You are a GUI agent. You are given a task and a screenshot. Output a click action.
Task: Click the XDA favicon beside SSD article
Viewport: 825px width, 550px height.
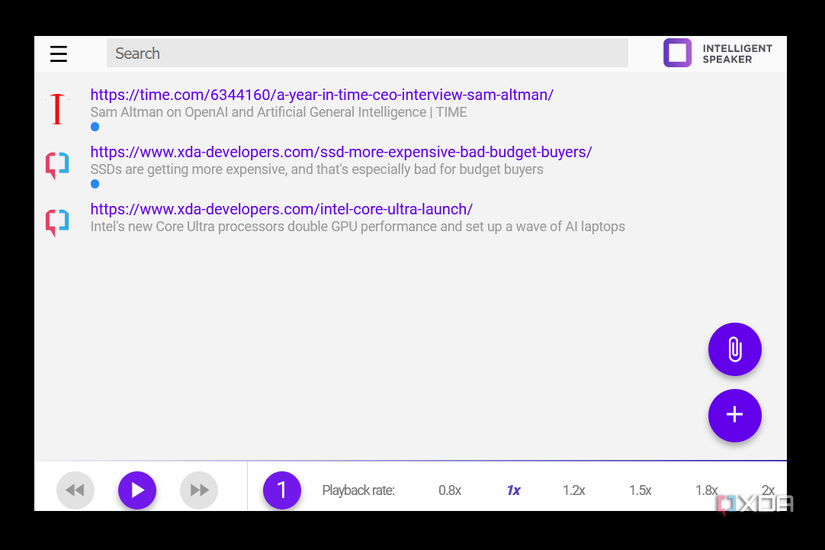coord(57,165)
